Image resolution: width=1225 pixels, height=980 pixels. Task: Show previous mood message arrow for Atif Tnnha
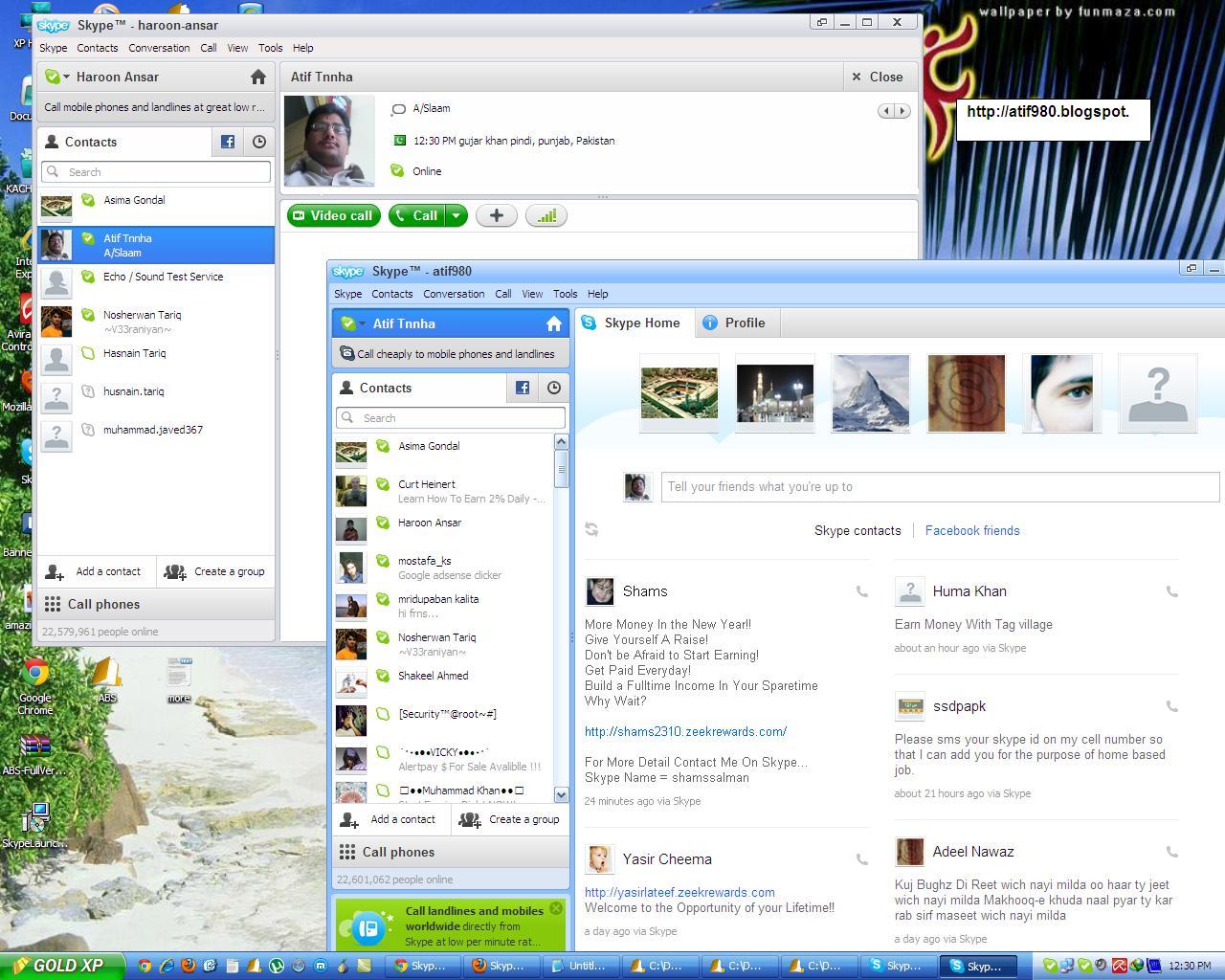click(886, 111)
